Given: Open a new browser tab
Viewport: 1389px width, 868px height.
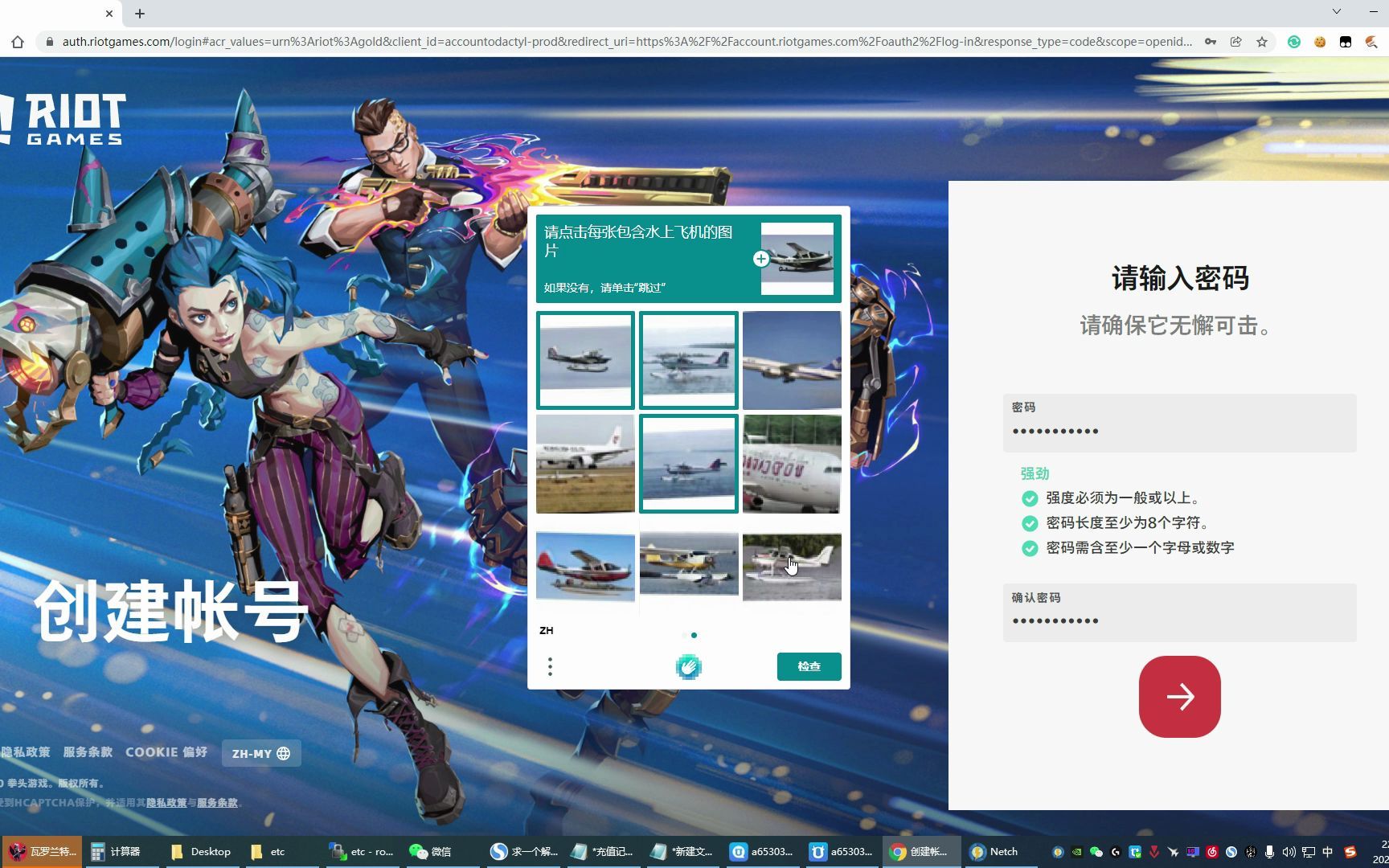Looking at the screenshot, I should coord(140,14).
